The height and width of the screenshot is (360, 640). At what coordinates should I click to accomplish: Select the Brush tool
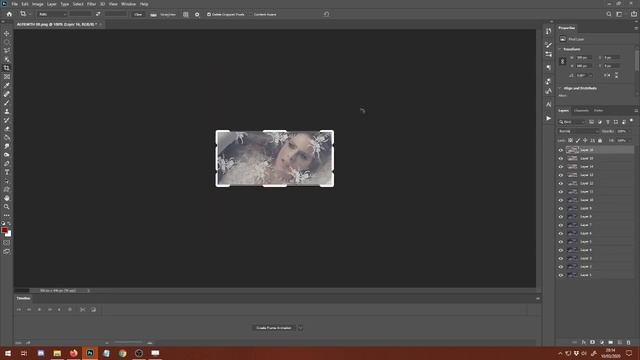click(x=7, y=103)
